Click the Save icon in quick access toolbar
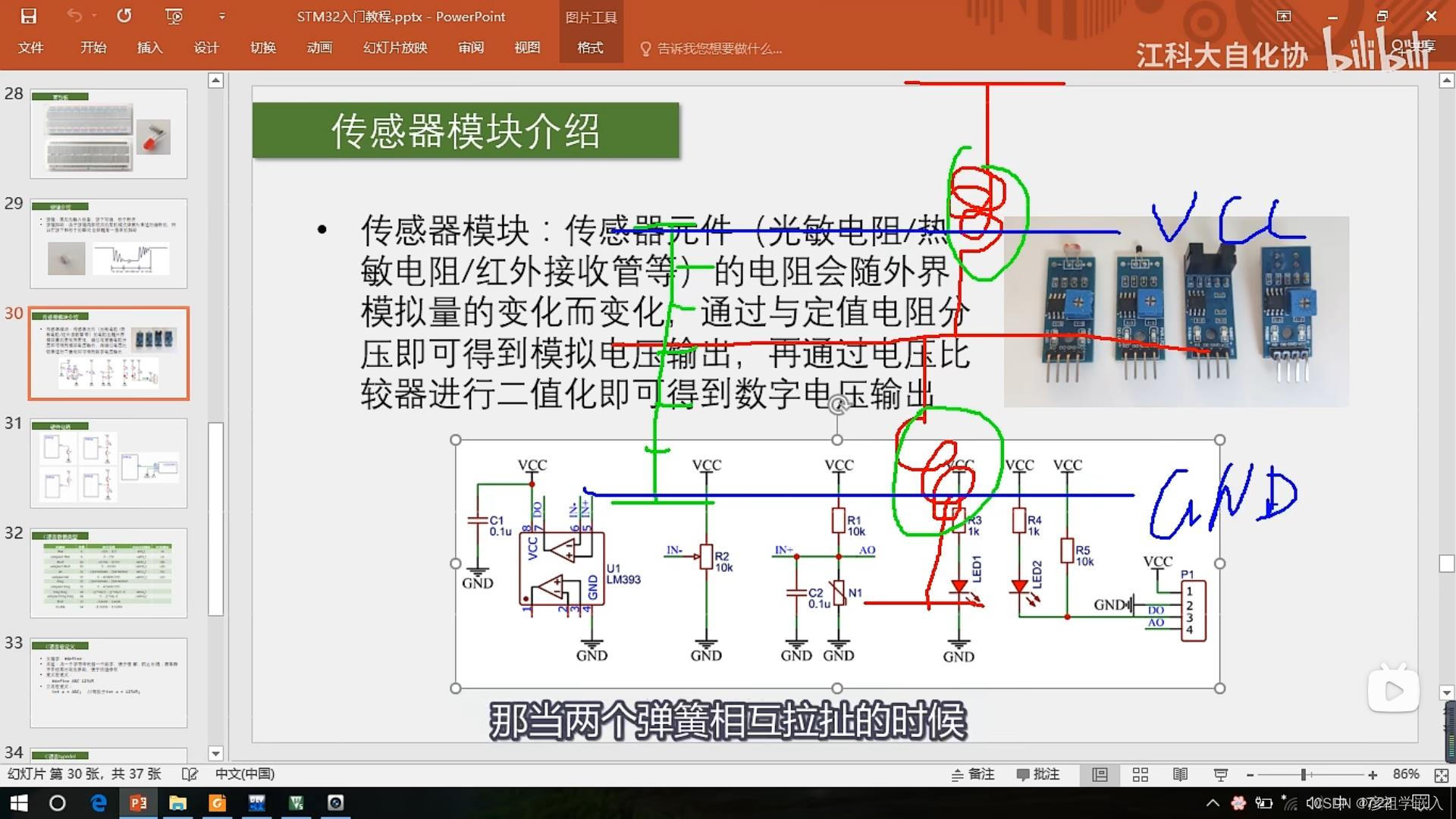Screen dimensions: 1456x819 28,16
